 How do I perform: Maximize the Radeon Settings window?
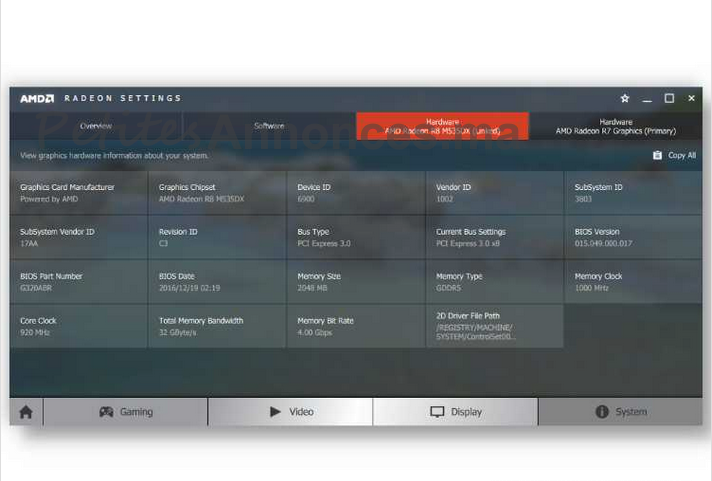point(669,98)
